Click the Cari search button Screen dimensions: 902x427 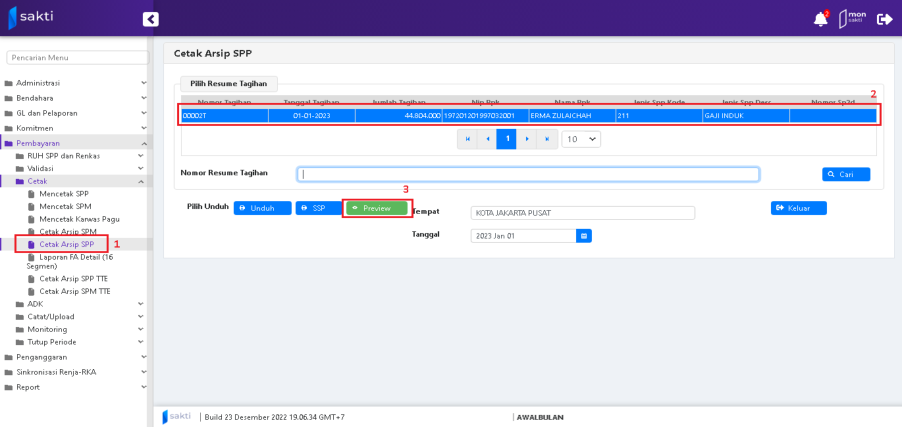click(845, 174)
